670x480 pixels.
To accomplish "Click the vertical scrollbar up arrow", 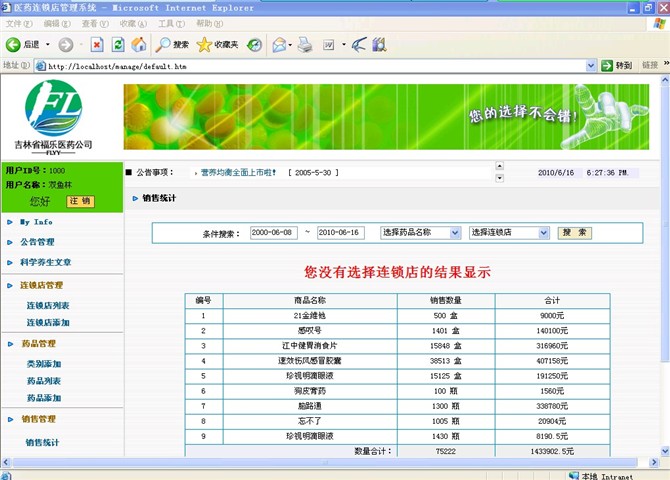I will pyautogui.click(x=665, y=80).
